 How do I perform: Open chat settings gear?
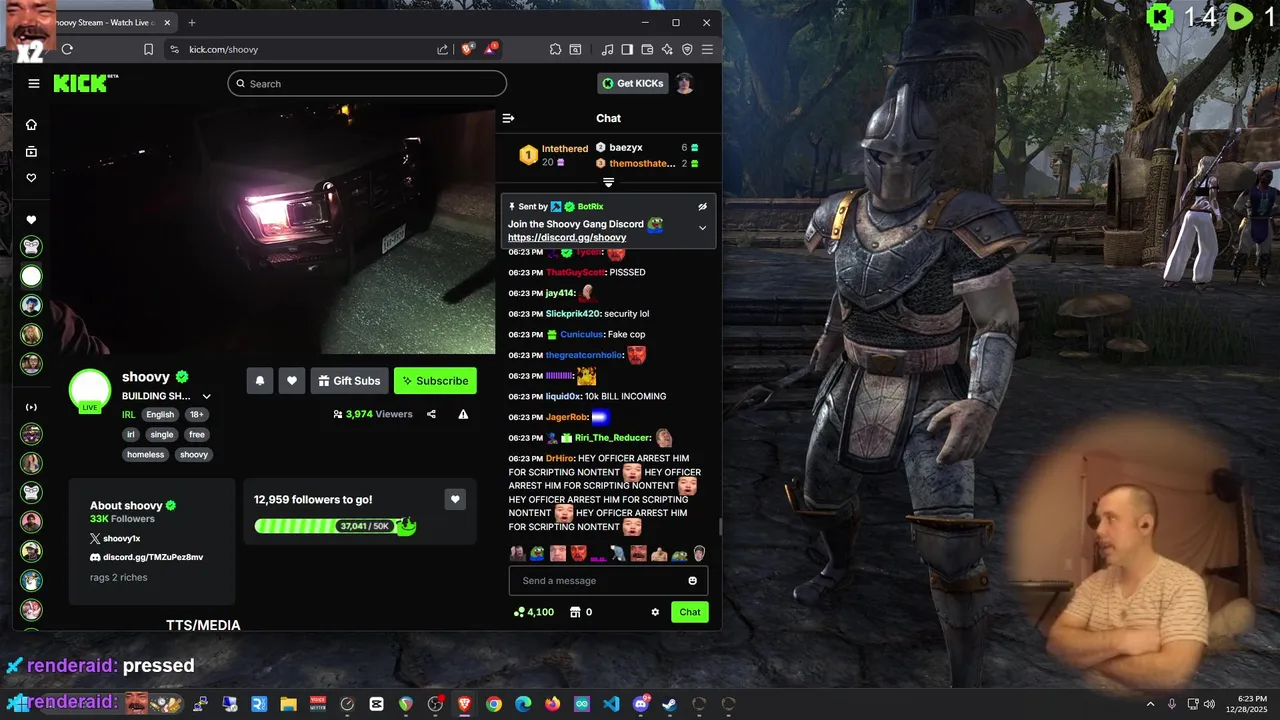click(x=655, y=612)
